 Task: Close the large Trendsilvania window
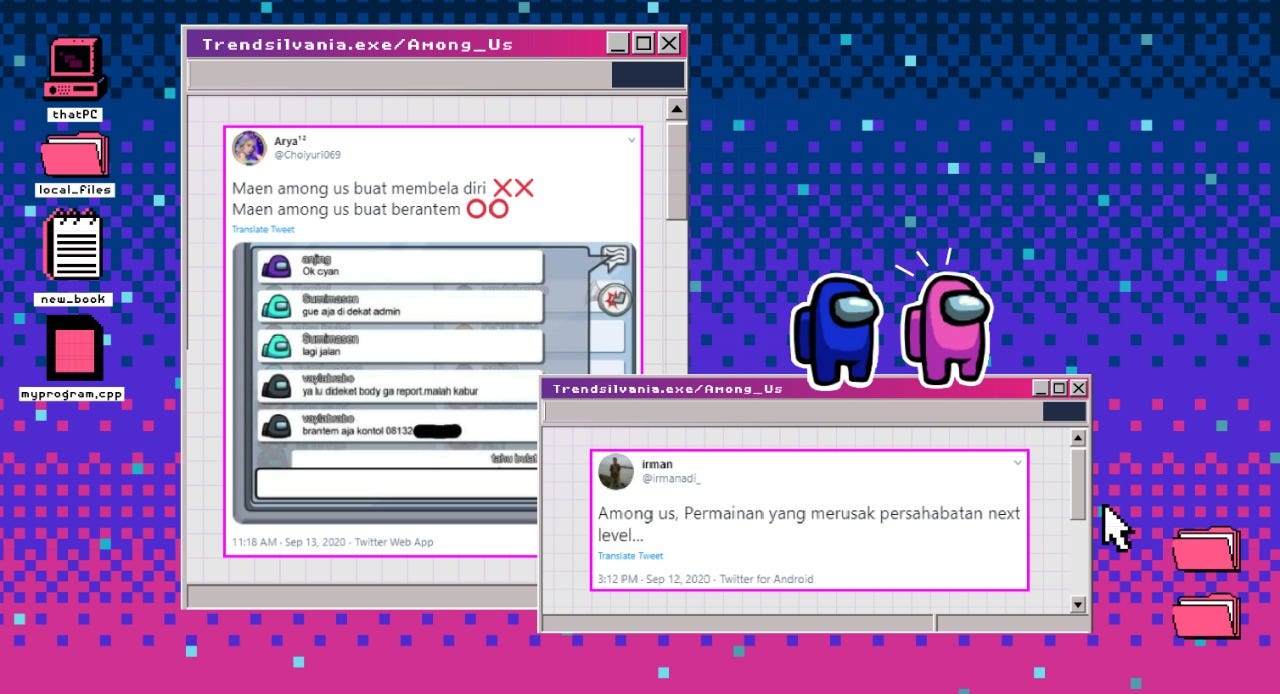click(x=669, y=43)
